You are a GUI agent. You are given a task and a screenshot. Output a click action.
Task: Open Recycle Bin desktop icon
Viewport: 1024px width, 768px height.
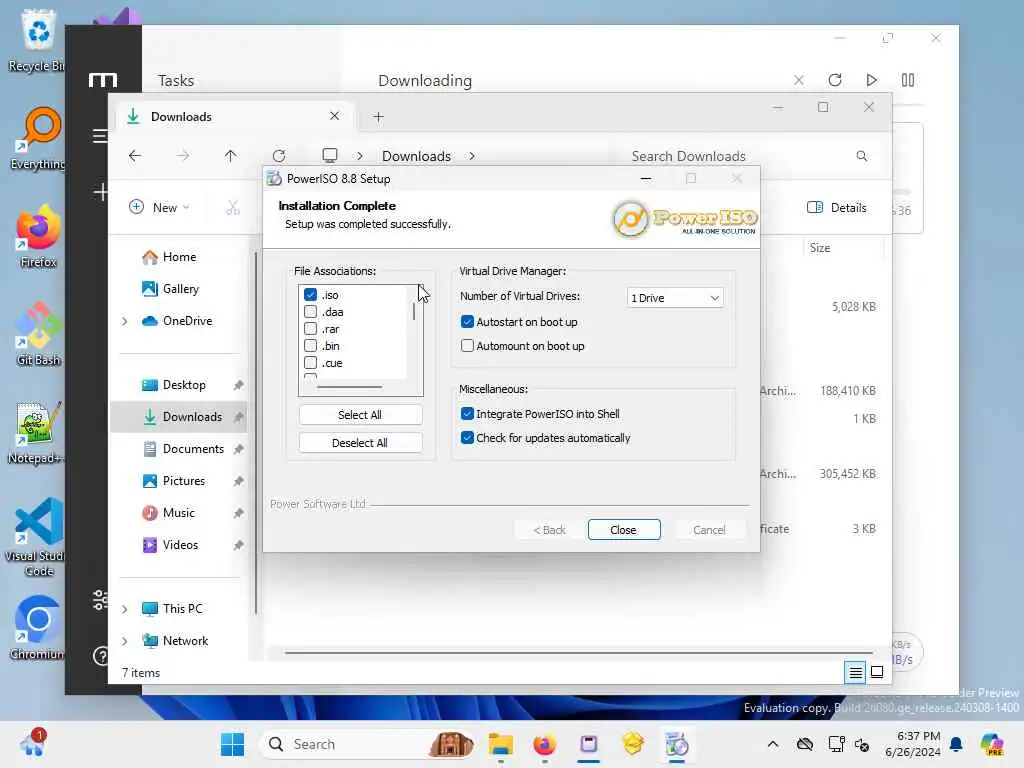coord(38,39)
